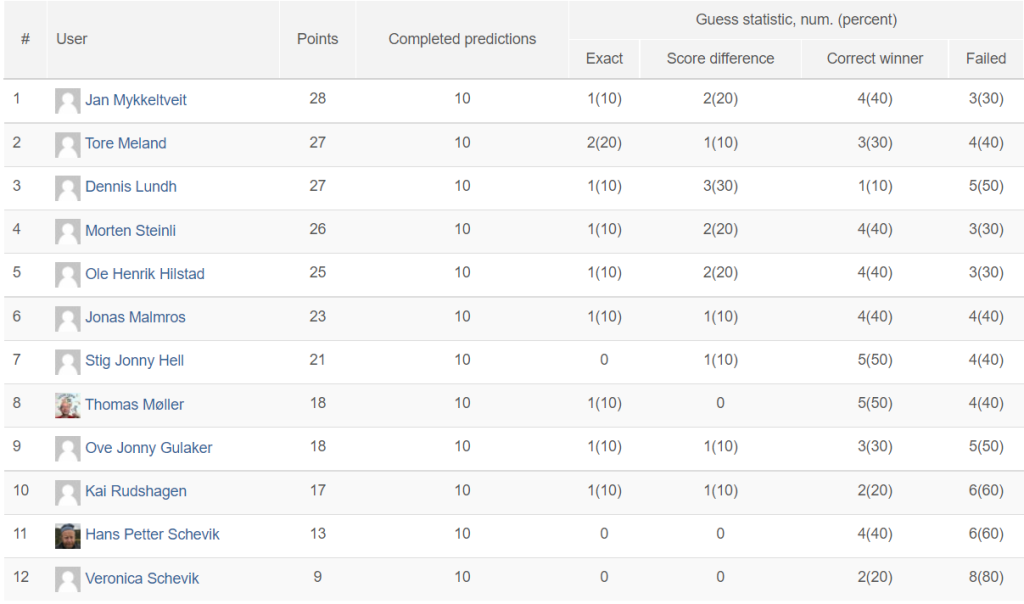Open Veronica Schevik's user link
Screen dimensions: 1024x604
[x=142, y=579]
